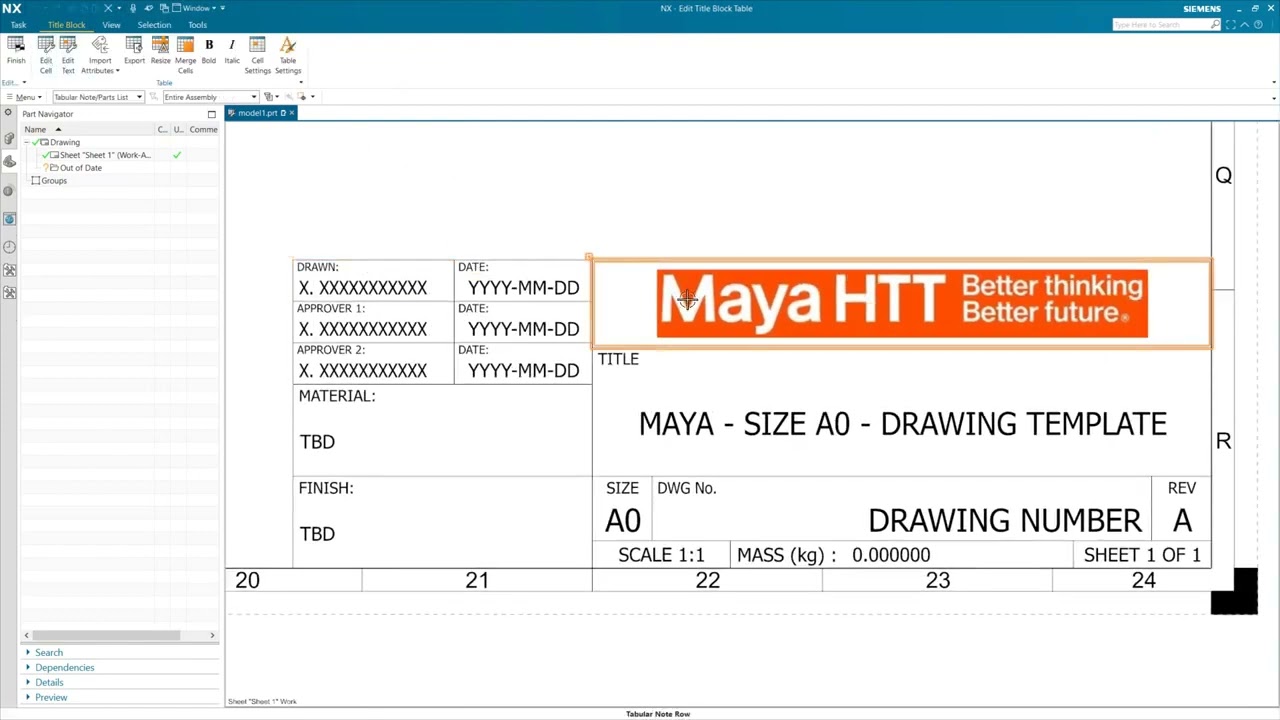Open the Tools ribbon tab
This screenshot has width=1280, height=720.
pos(198,25)
